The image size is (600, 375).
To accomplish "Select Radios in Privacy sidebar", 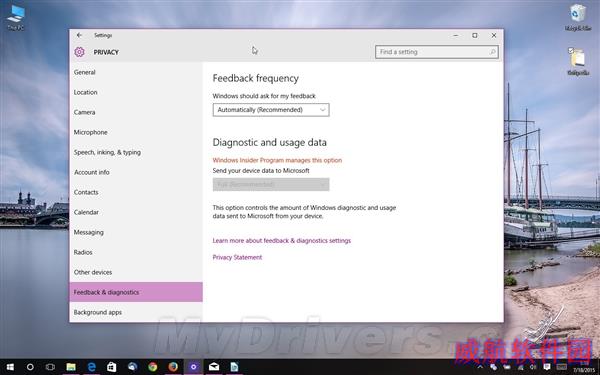I will [x=136, y=252].
